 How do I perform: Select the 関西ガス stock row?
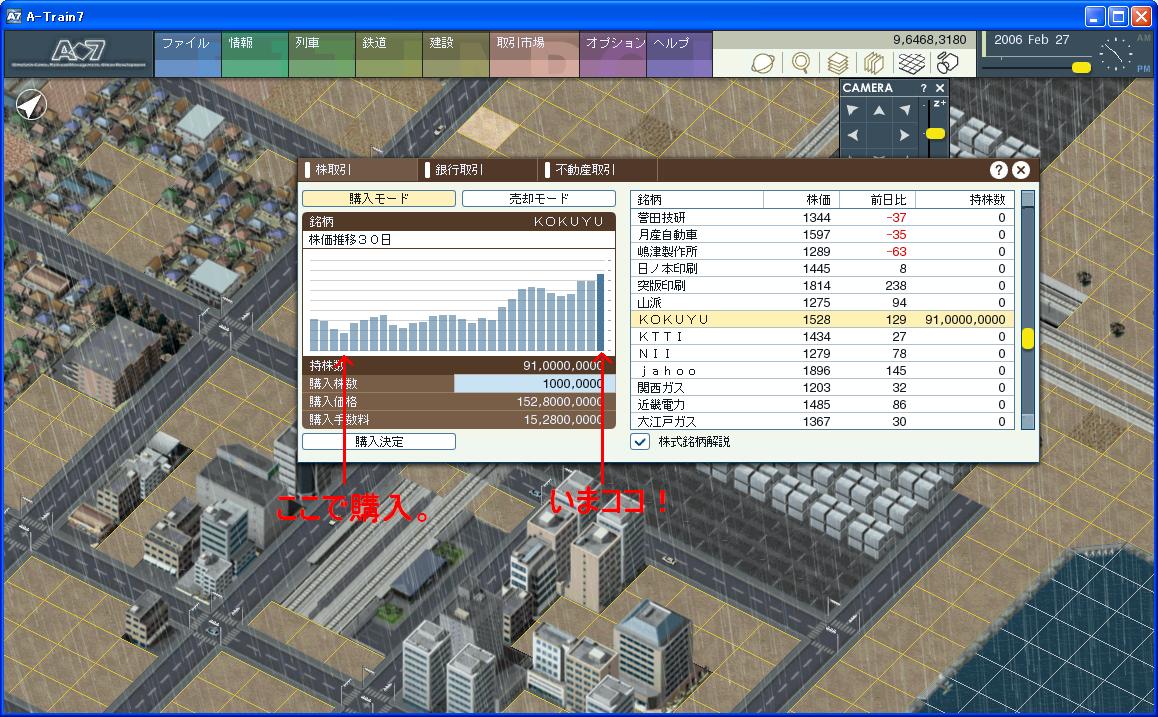(823, 388)
